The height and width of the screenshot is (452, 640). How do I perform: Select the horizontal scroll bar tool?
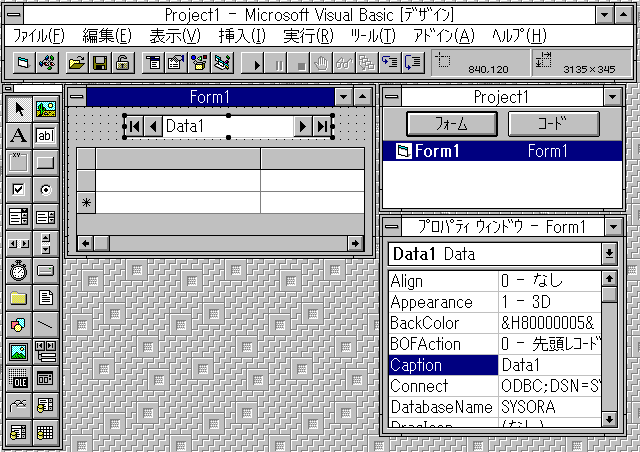click(19, 244)
